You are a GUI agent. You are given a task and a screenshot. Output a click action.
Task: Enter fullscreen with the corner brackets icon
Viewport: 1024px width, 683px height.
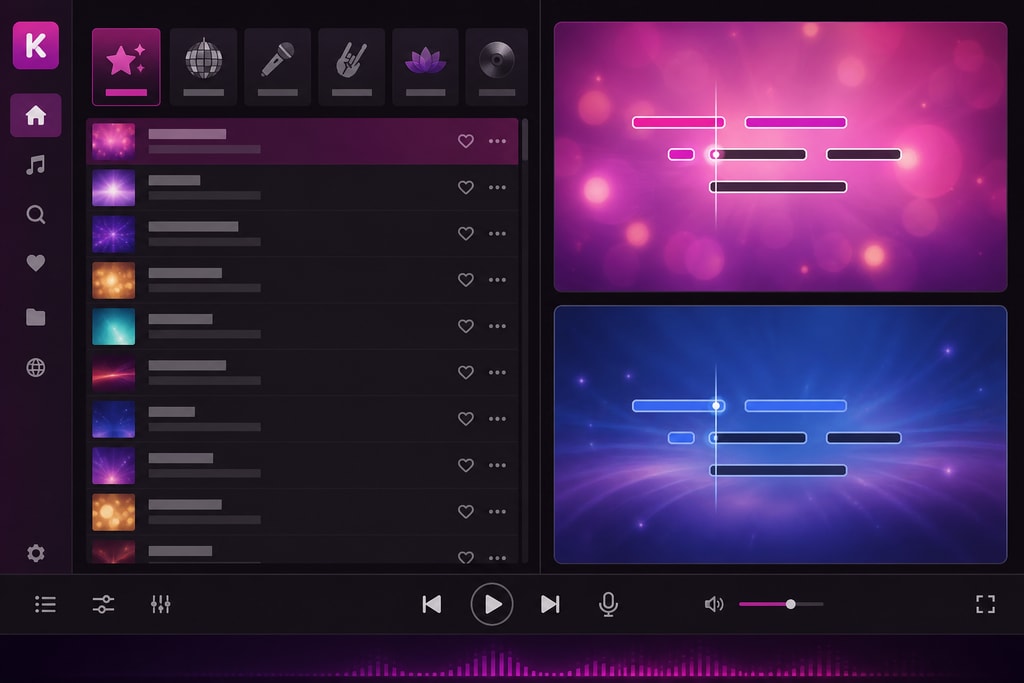[985, 604]
